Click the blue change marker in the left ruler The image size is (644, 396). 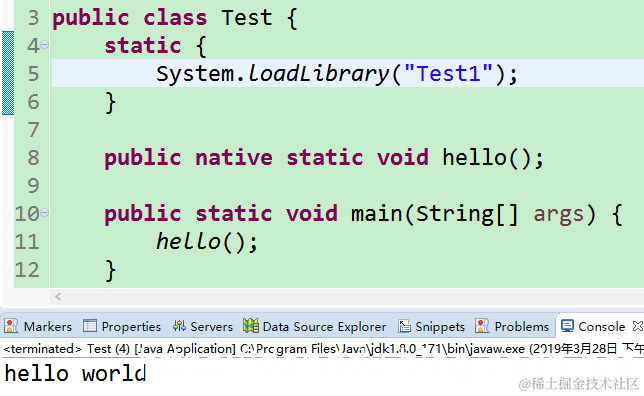[8, 73]
